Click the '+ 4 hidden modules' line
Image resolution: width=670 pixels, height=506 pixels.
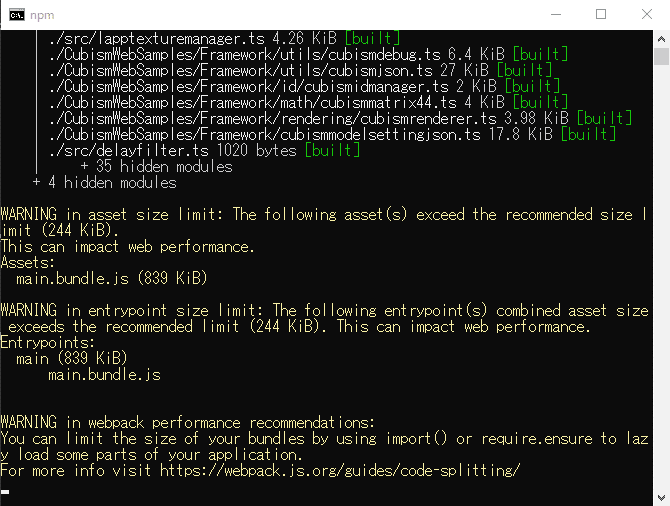tap(104, 183)
